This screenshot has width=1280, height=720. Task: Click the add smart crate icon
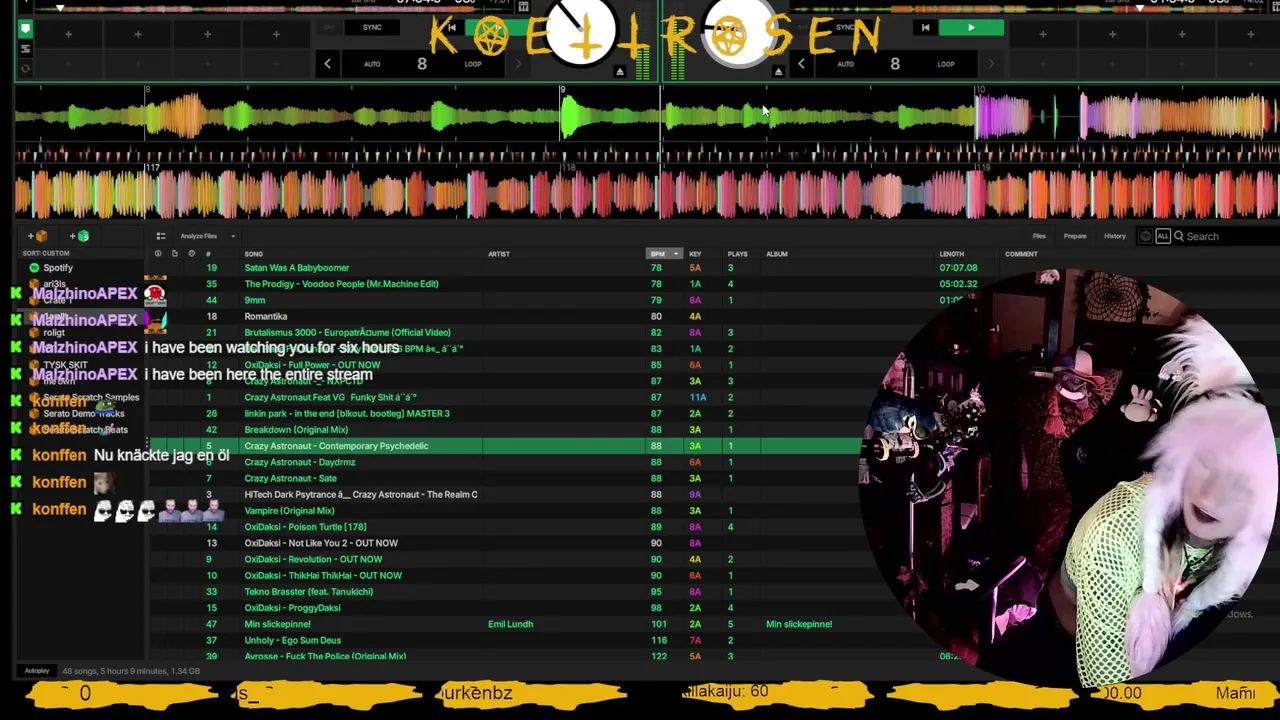80,236
